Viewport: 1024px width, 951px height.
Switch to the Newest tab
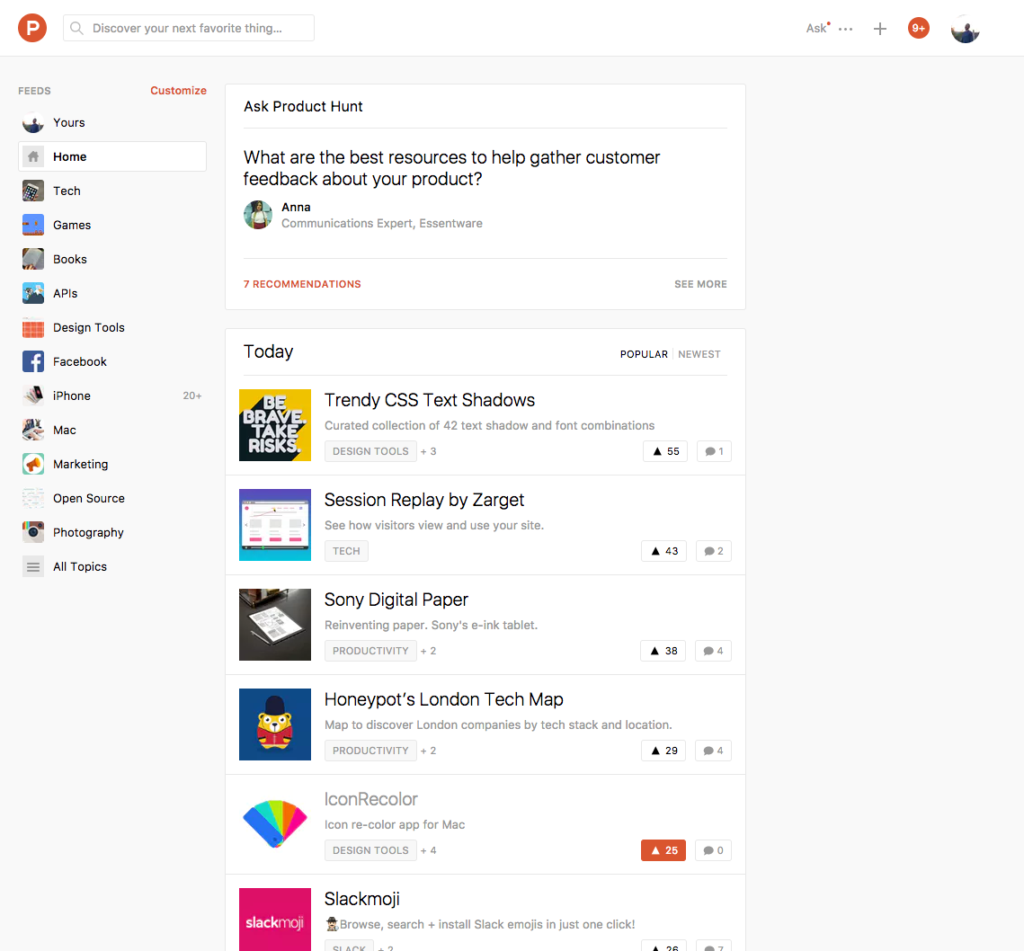click(x=699, y=354)
